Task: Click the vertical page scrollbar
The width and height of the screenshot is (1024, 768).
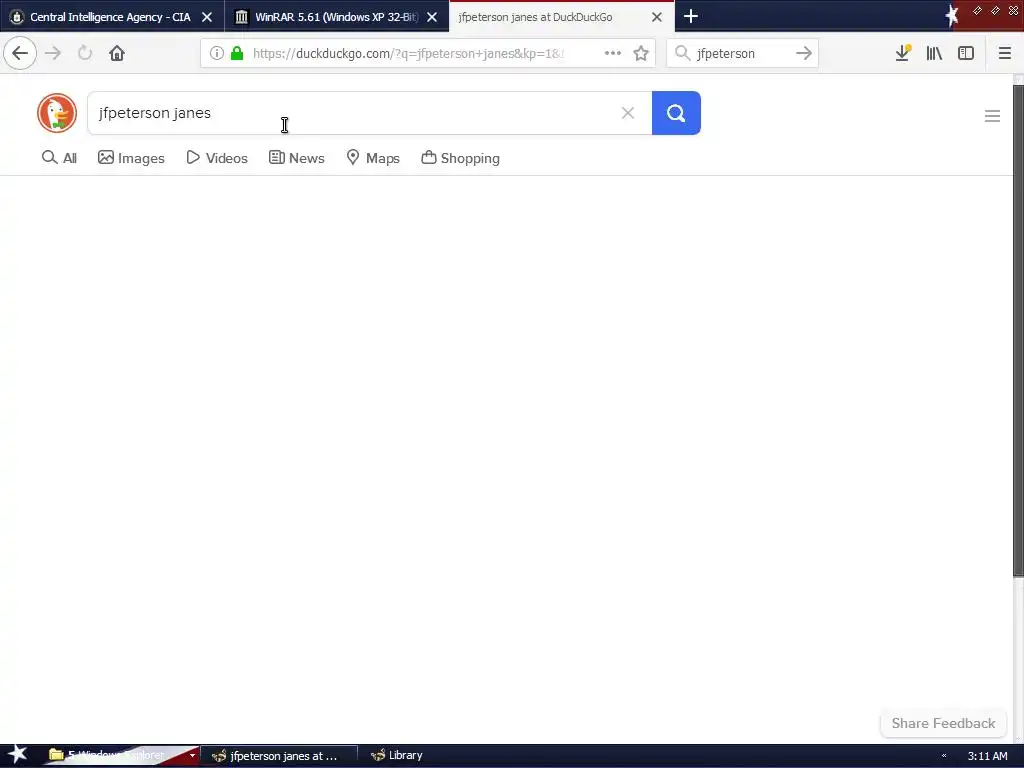Action: click(x=1018, y=330)
